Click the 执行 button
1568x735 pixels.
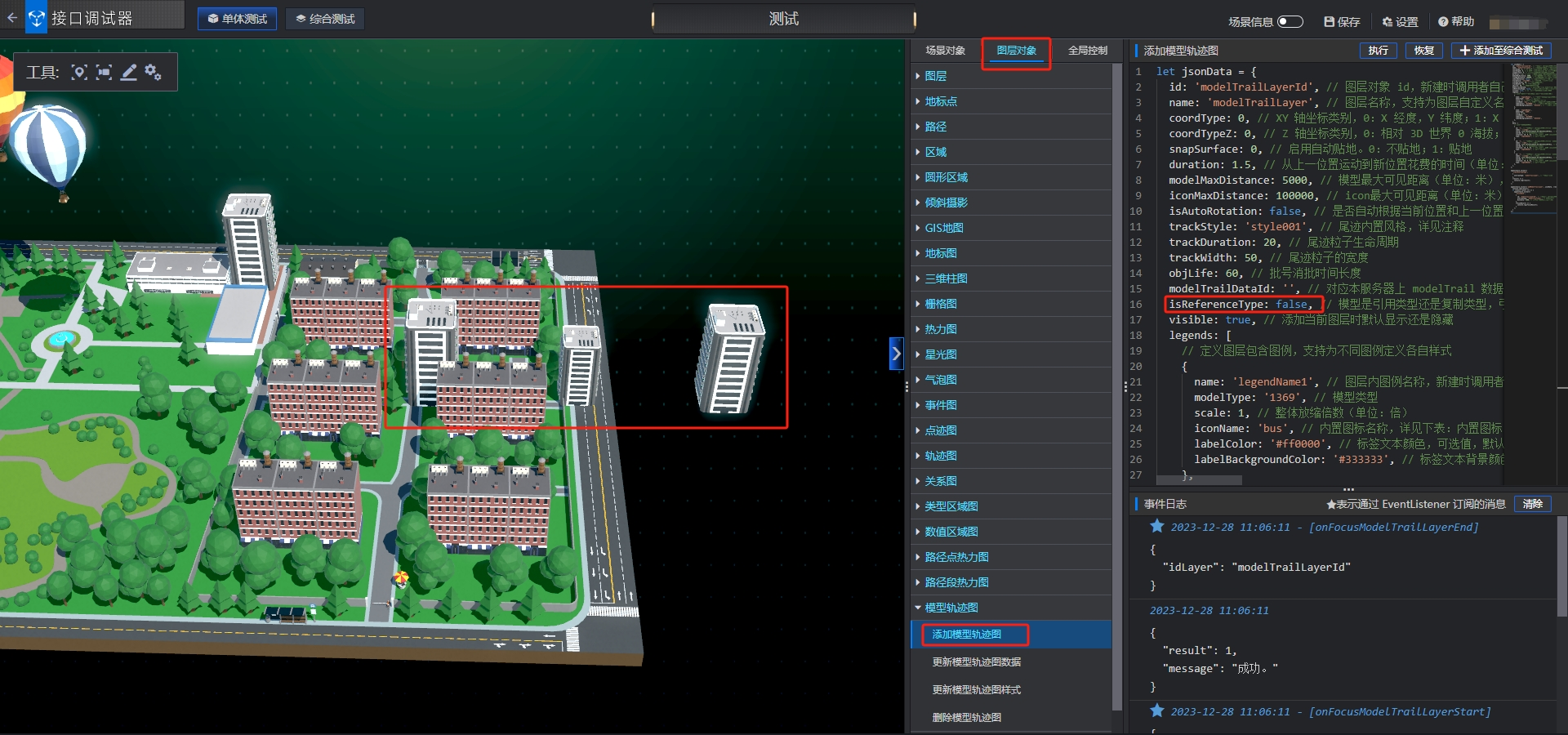point(1379,51)
